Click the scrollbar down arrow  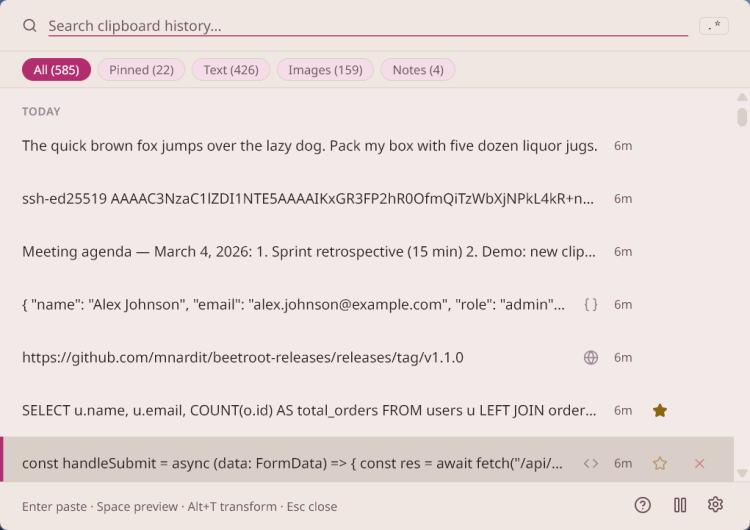tap(742, 473)
